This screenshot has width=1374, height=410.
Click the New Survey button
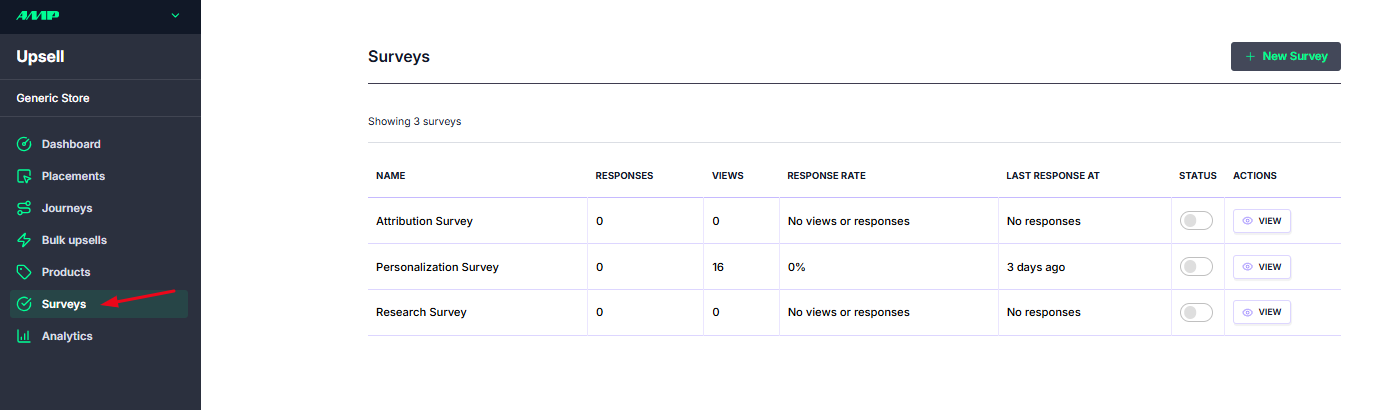1285,56
